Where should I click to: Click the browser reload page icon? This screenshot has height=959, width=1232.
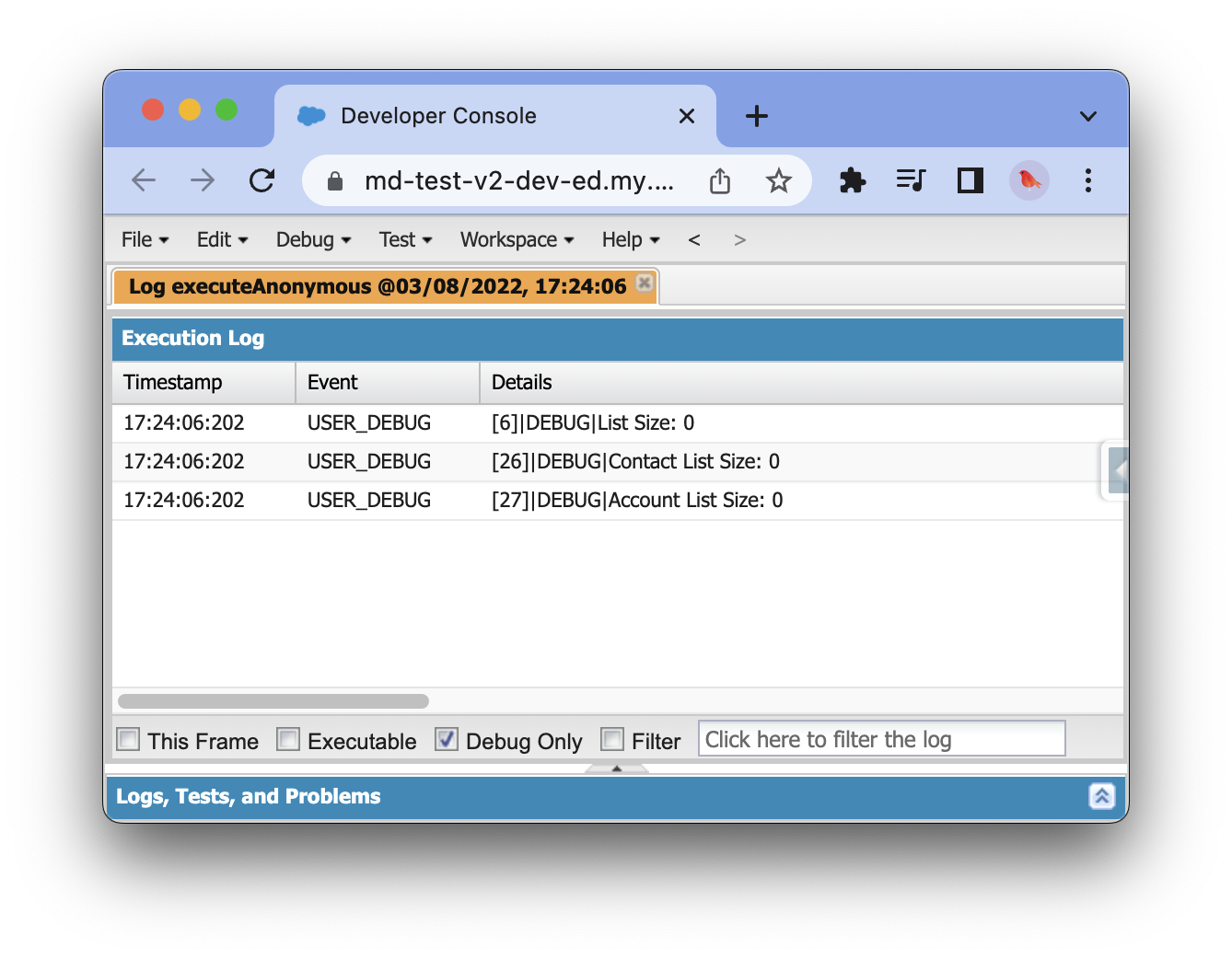pyautogui.click(x=262, y=180)
